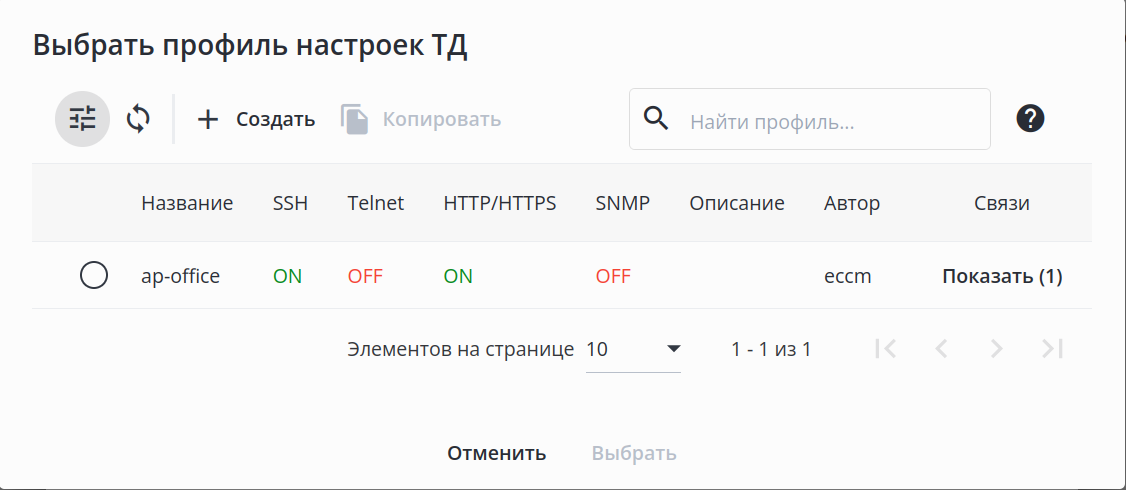Refresh the profile list
Image resolution: width=1126 pixels, height=490 pixels.
tap(138, 119)
